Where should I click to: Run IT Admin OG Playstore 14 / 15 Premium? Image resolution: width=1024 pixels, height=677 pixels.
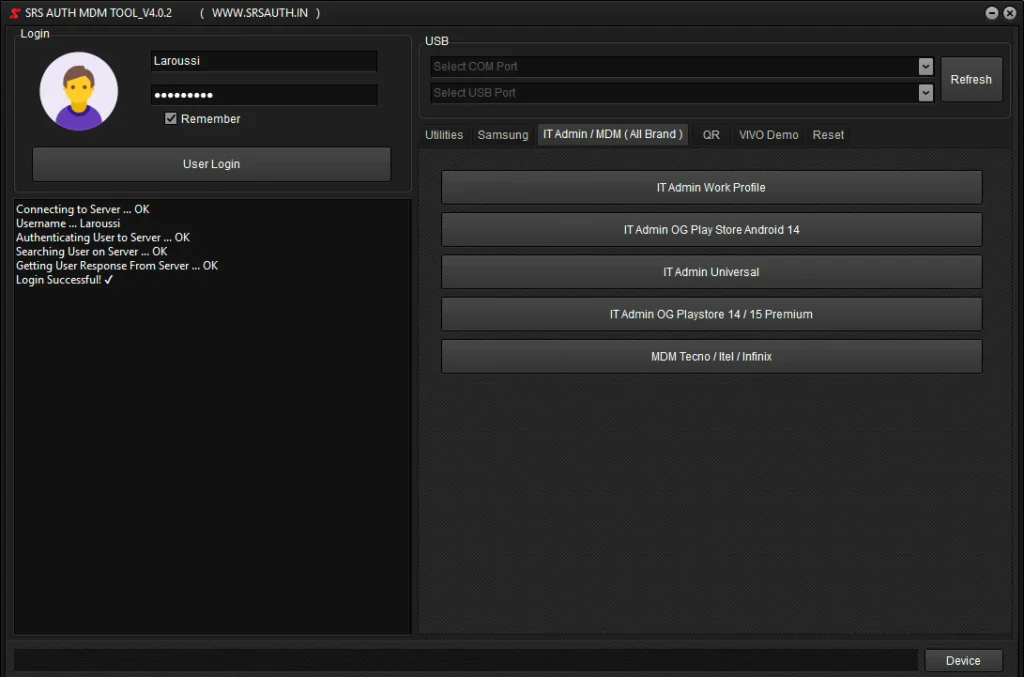pos(711,315)
